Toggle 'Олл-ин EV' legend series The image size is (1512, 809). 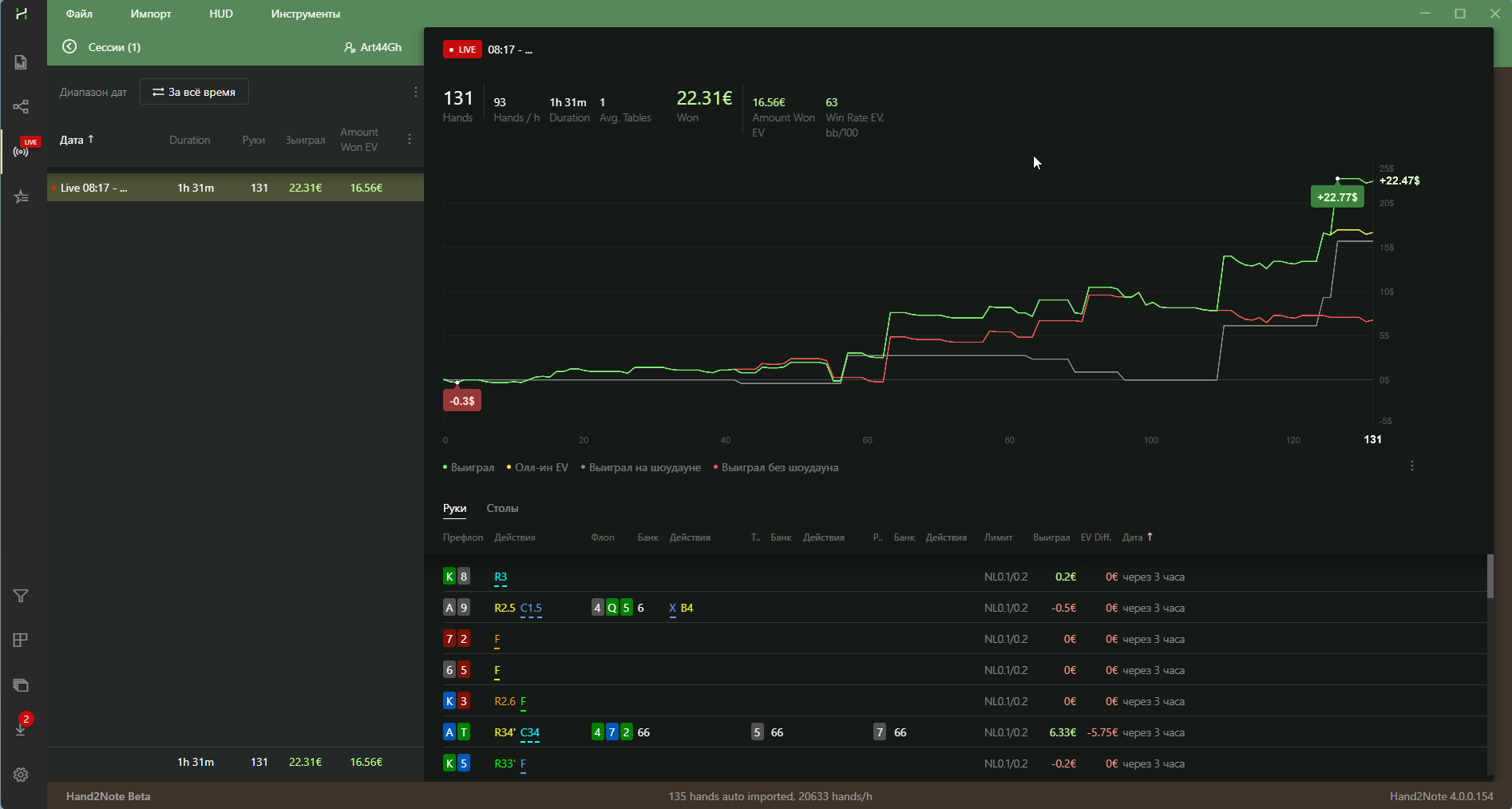(537, 467)
